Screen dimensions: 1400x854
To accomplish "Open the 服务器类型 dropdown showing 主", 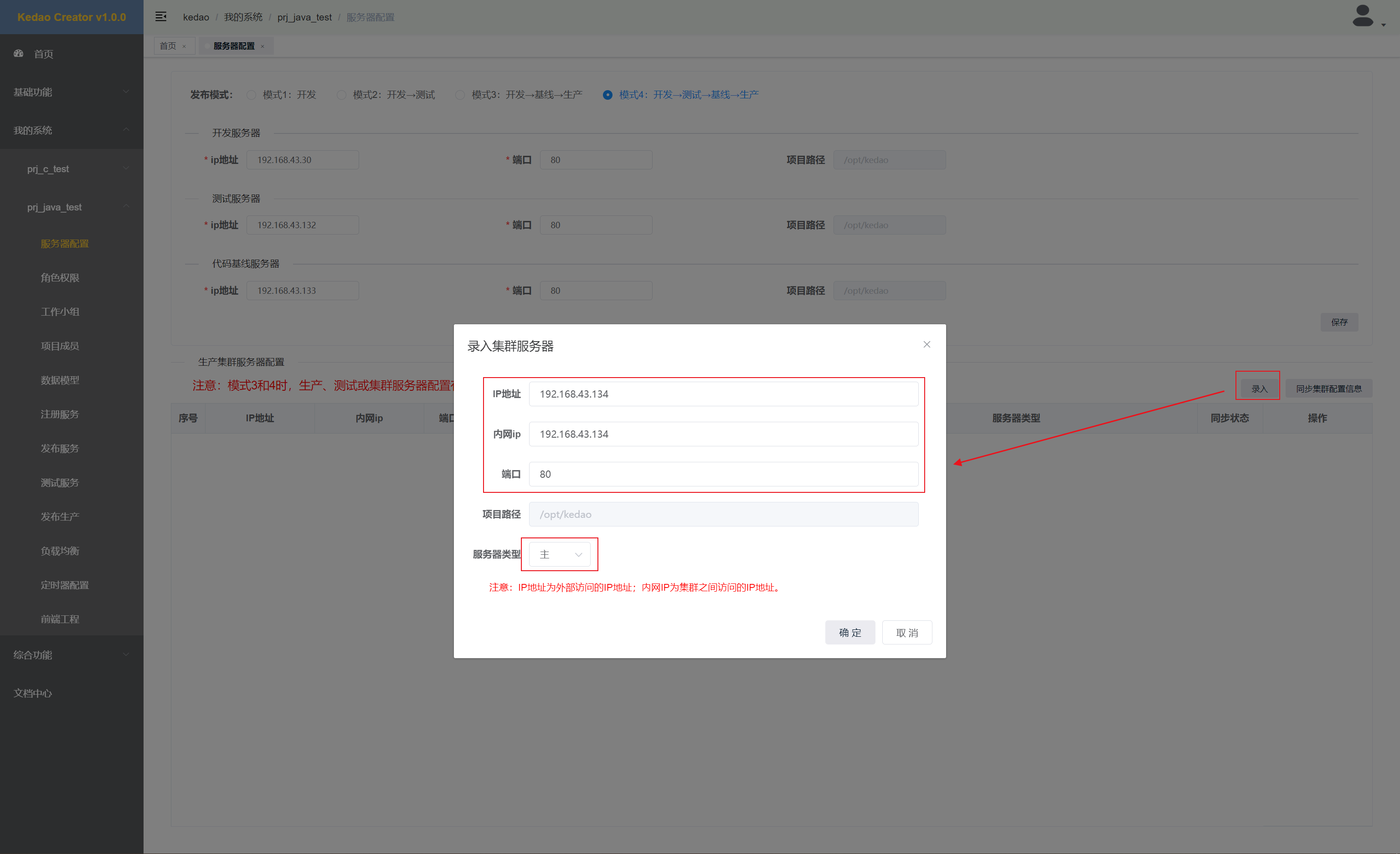I will click(560, 554).
